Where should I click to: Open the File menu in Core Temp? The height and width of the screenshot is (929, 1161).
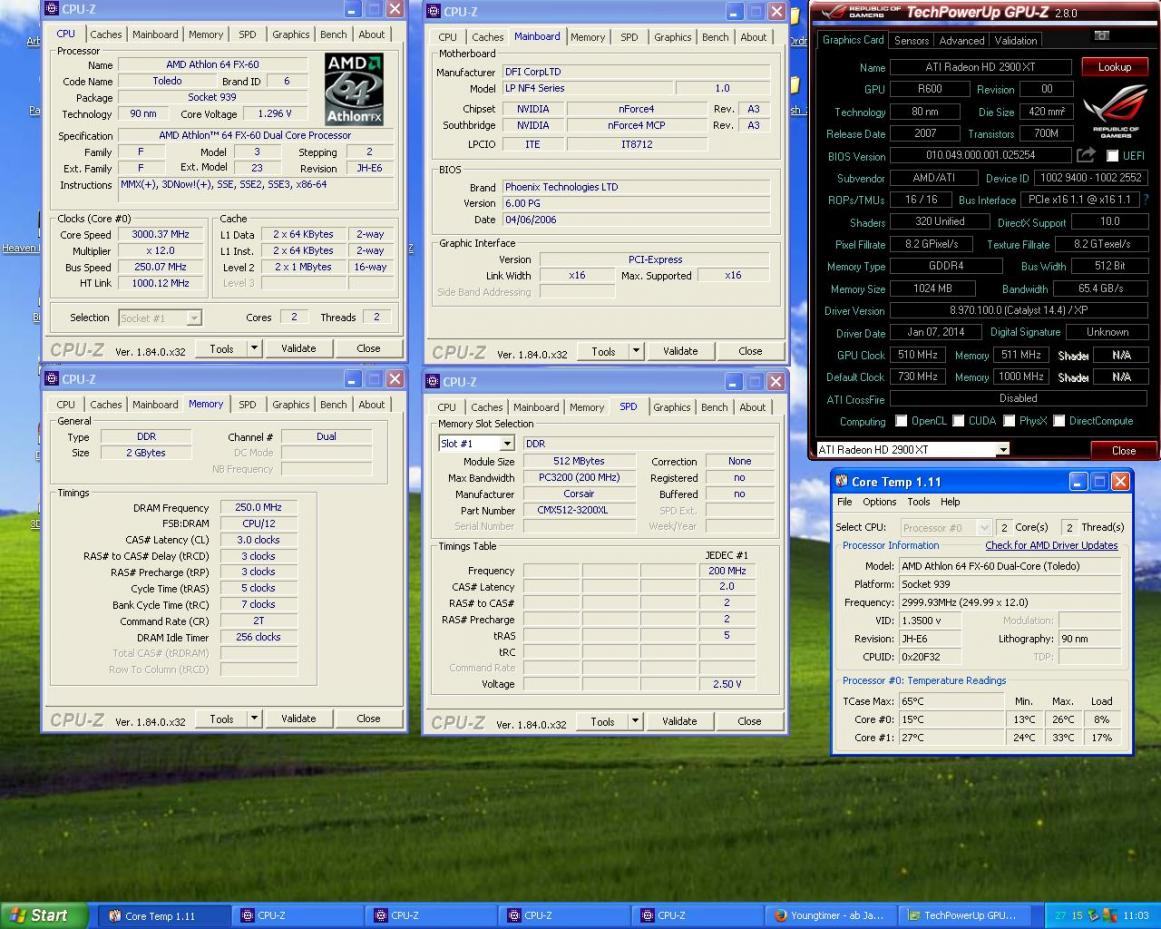(x=844, y=501)
